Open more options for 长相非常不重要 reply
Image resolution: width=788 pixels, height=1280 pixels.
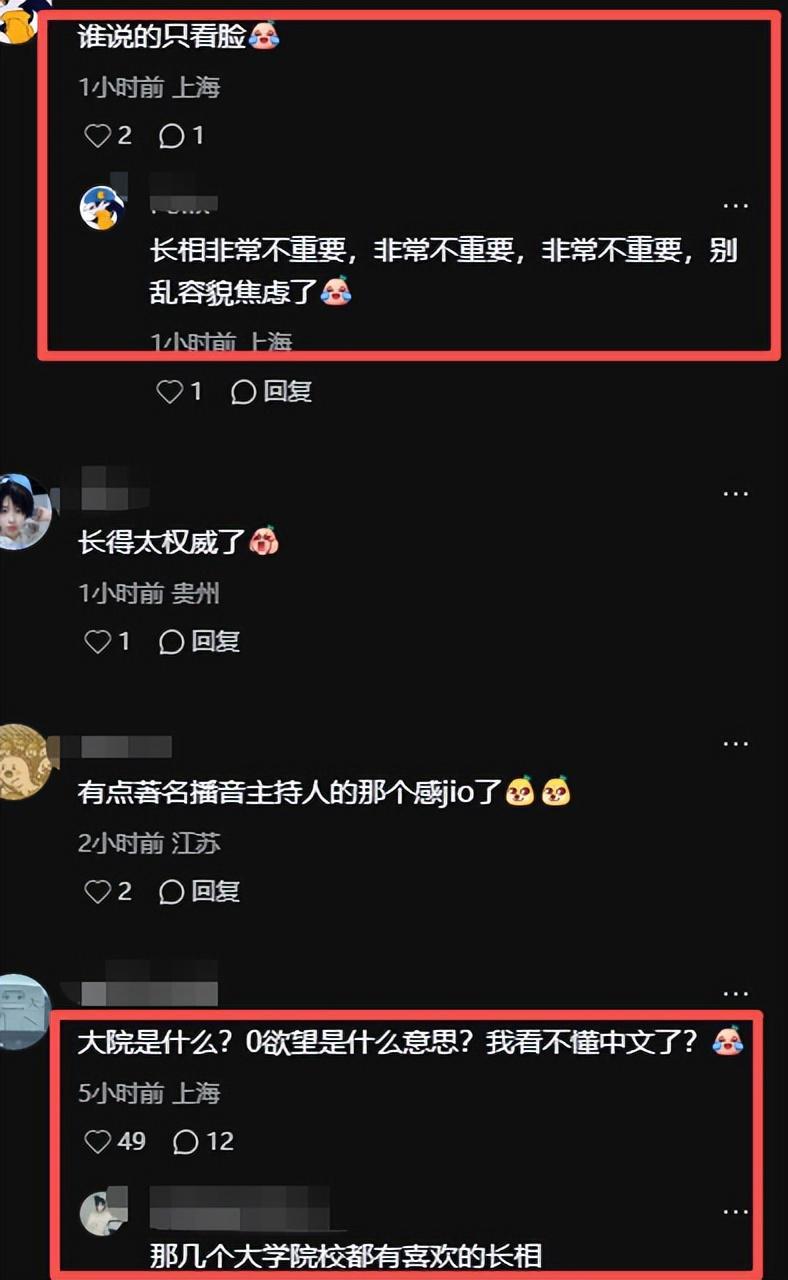coord(736,205)
